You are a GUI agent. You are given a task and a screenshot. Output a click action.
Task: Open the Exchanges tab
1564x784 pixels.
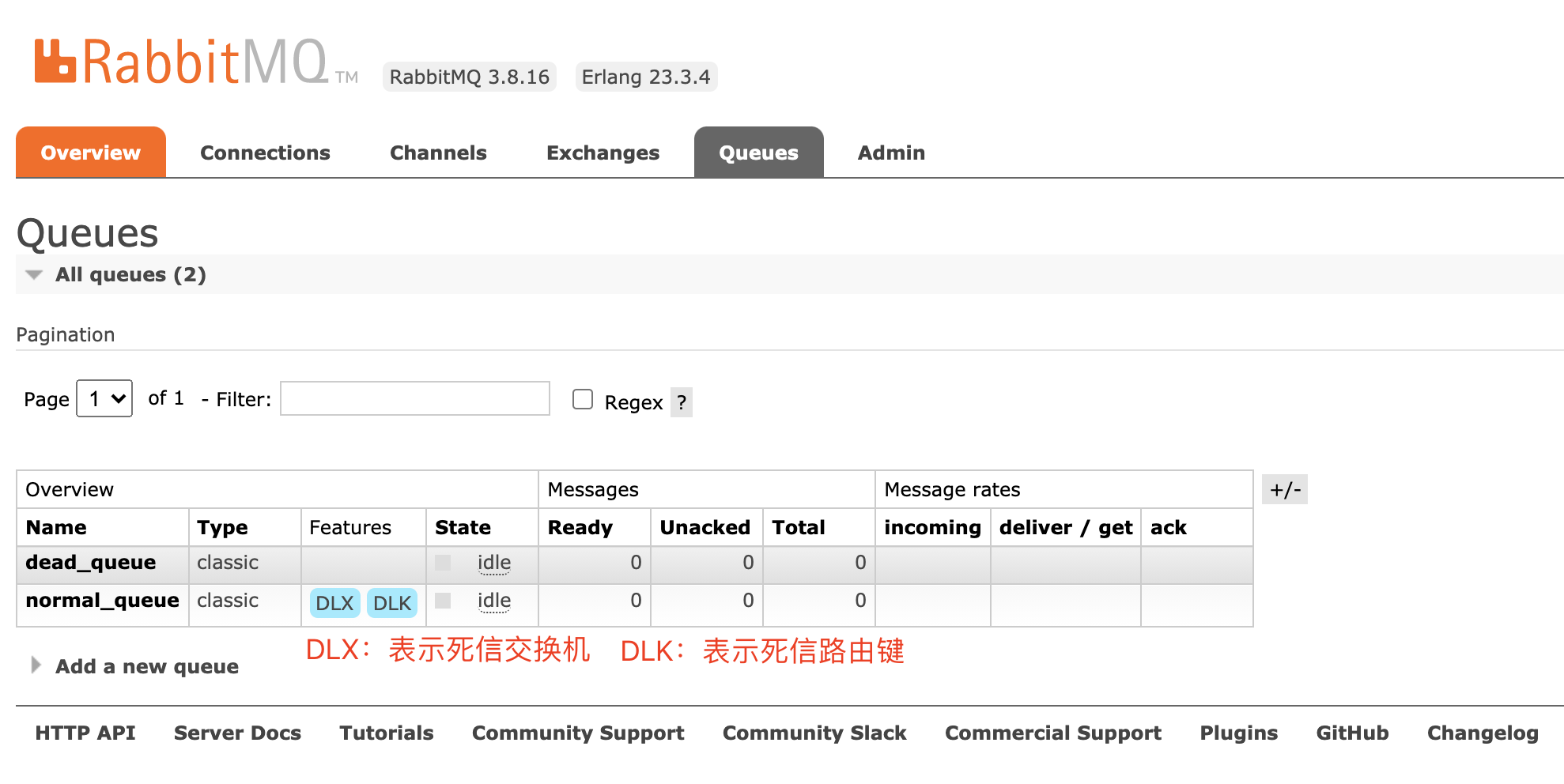[603, 153]
